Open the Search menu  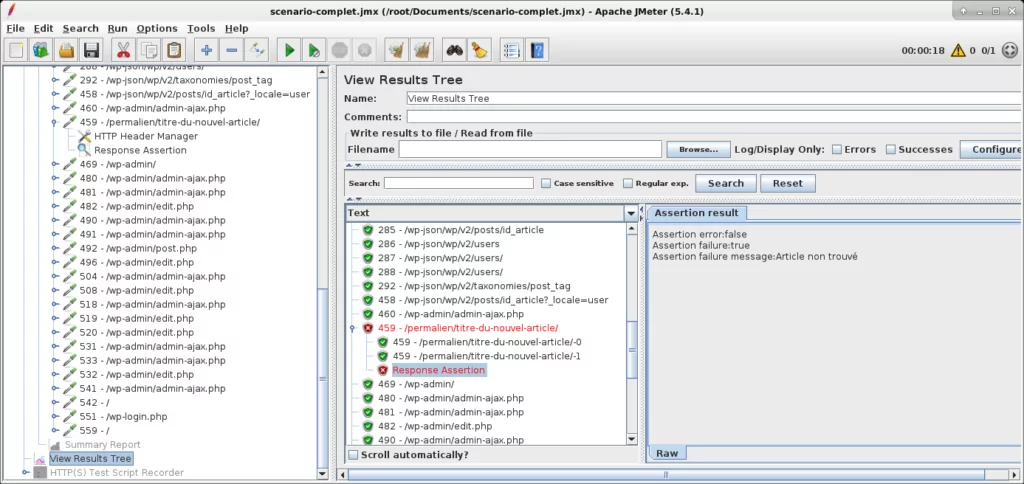(x=80, y=29)
